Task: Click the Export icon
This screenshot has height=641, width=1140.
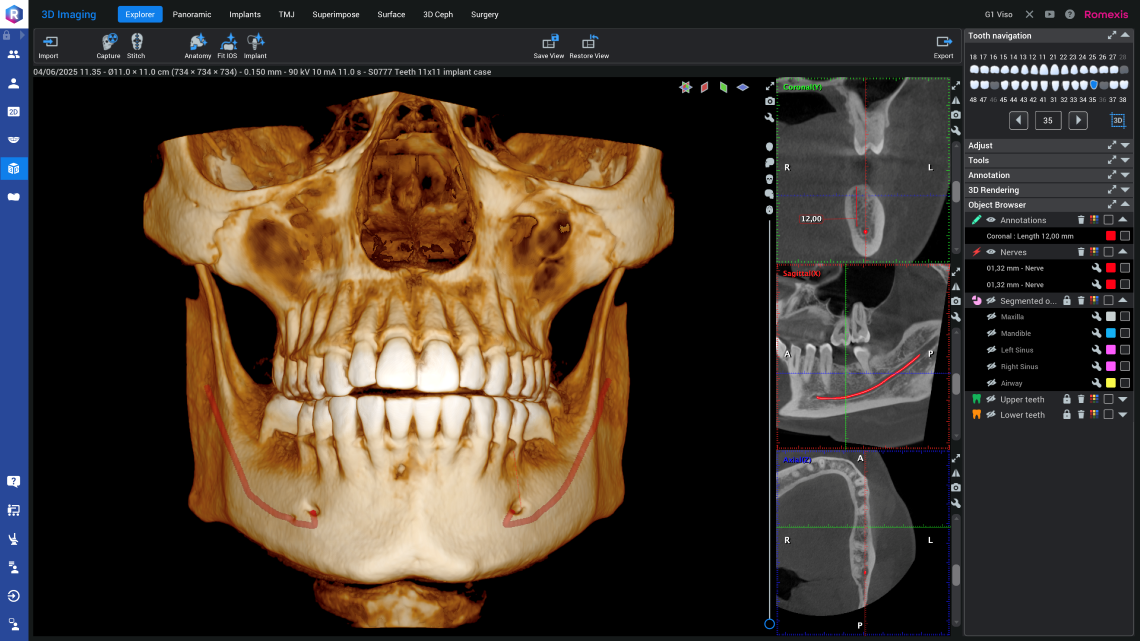Action: pyautogui.click(x=943, y=42)
